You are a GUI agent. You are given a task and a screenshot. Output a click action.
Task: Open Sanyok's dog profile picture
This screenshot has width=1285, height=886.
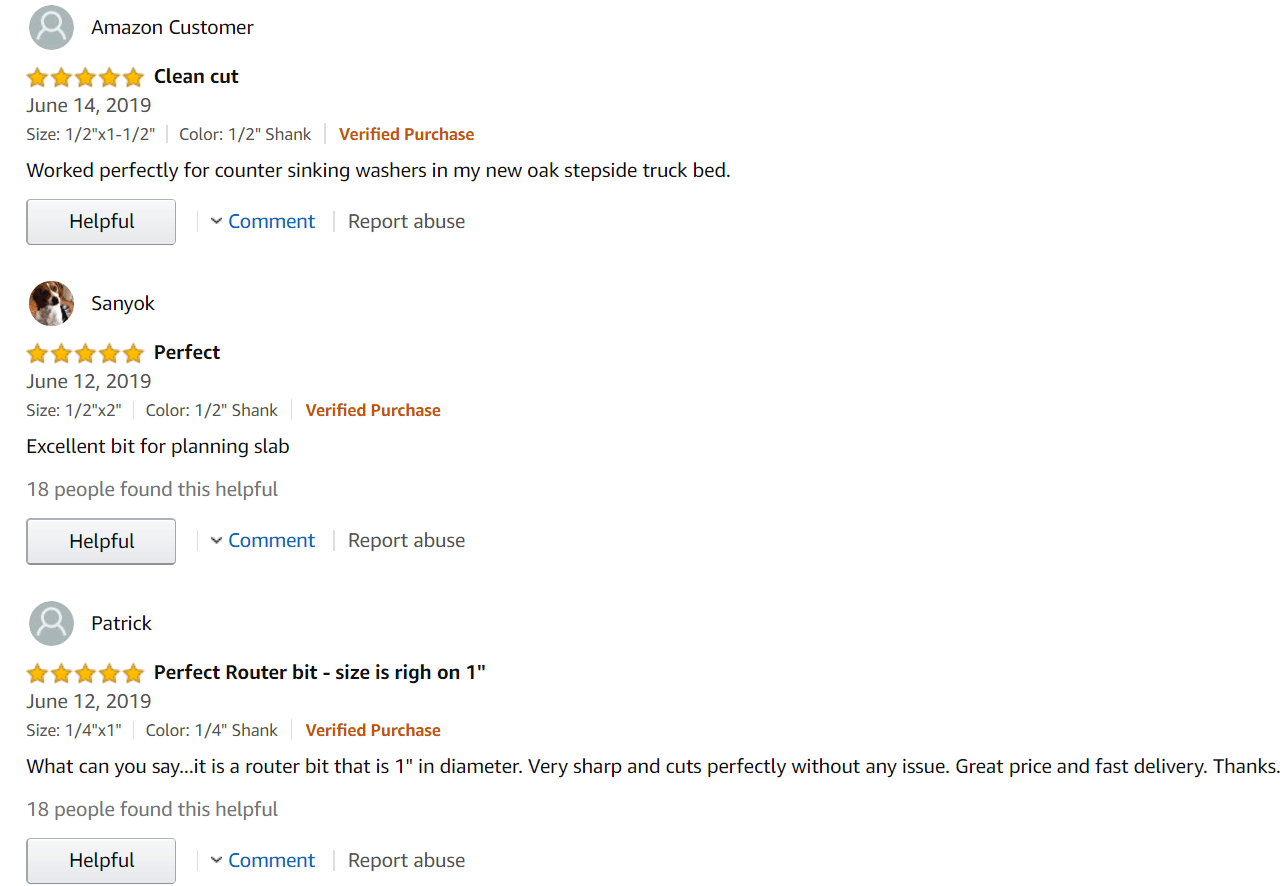coord(51,303)
